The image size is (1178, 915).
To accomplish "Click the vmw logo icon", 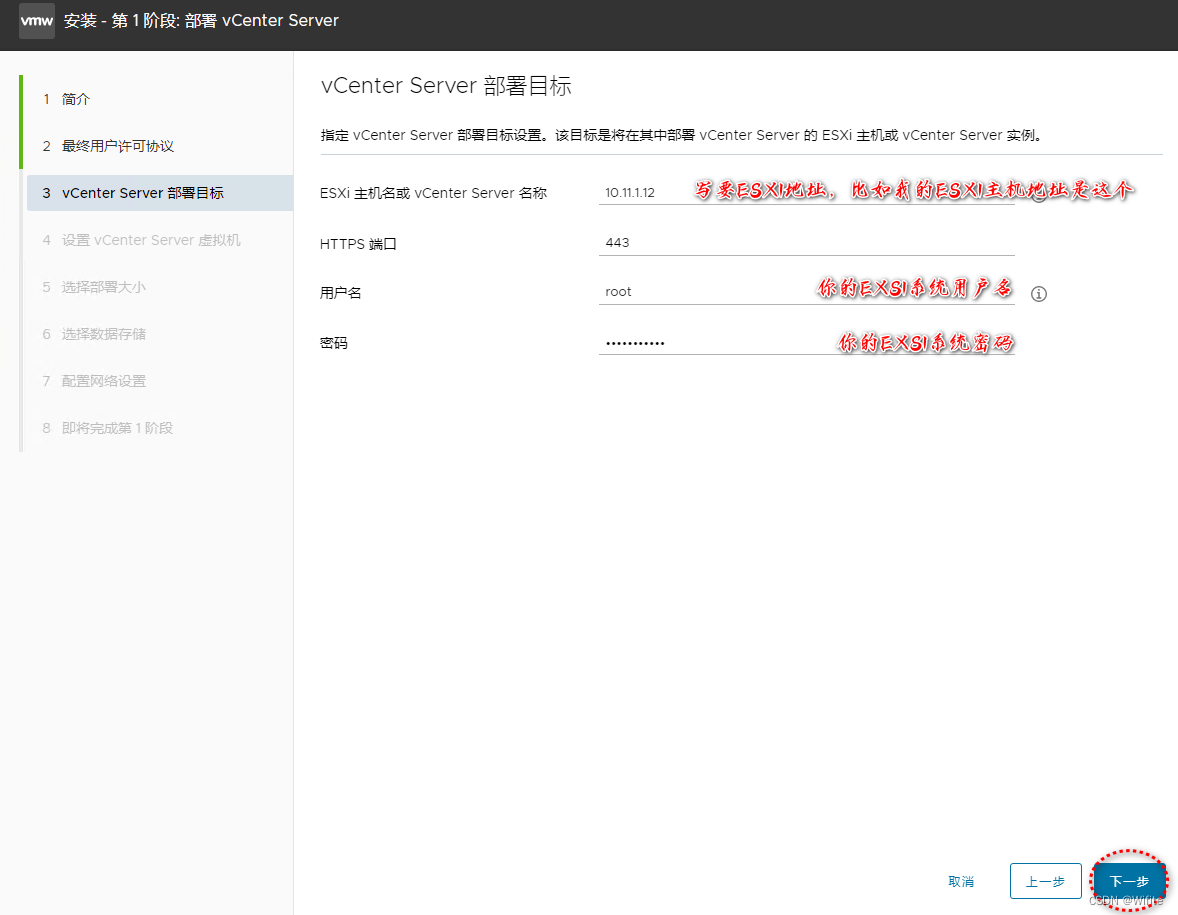I will click(x=36, y=20).
